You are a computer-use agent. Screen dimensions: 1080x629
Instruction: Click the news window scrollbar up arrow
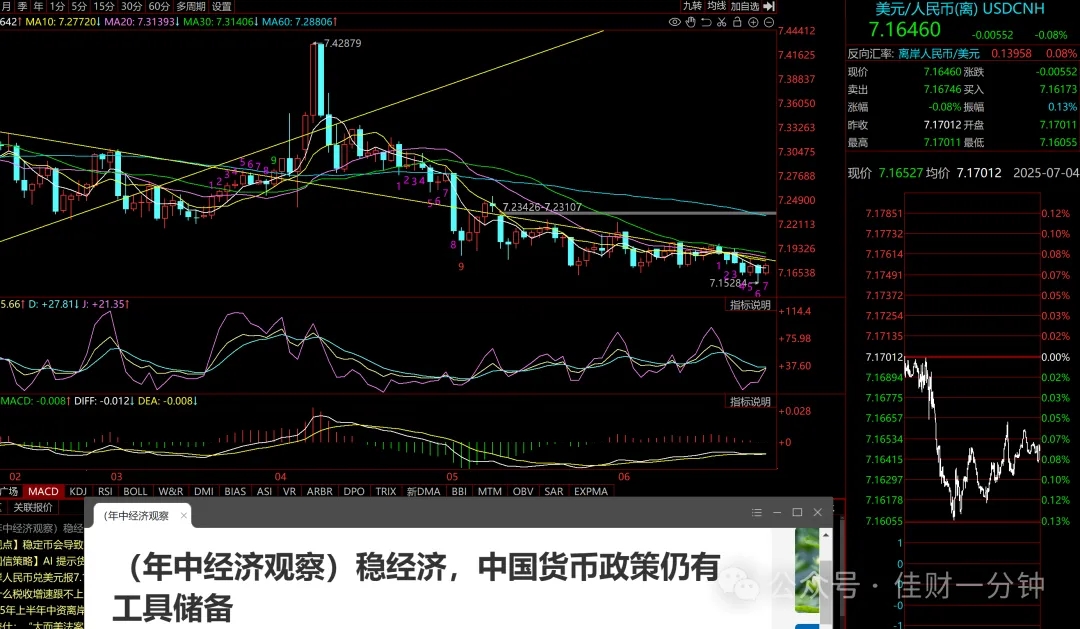[826, 535]
